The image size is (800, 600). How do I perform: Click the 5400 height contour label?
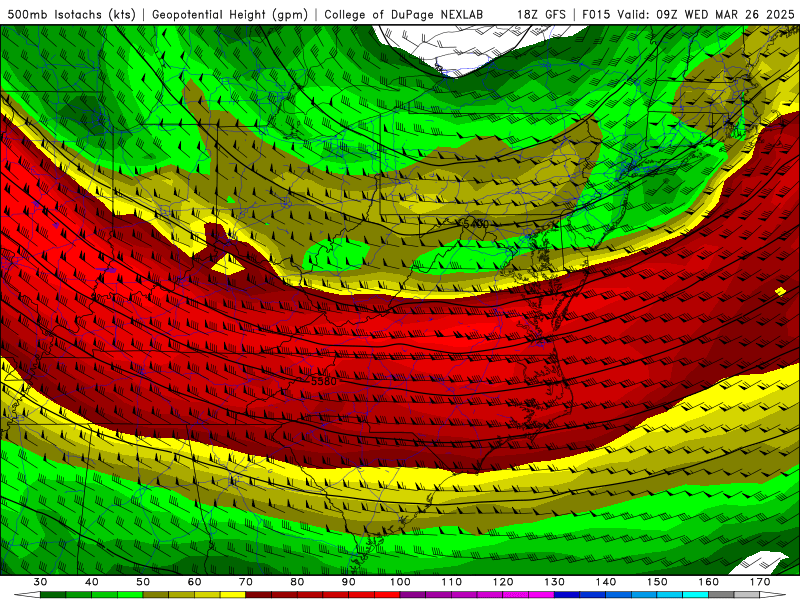[x=476, y=223]
